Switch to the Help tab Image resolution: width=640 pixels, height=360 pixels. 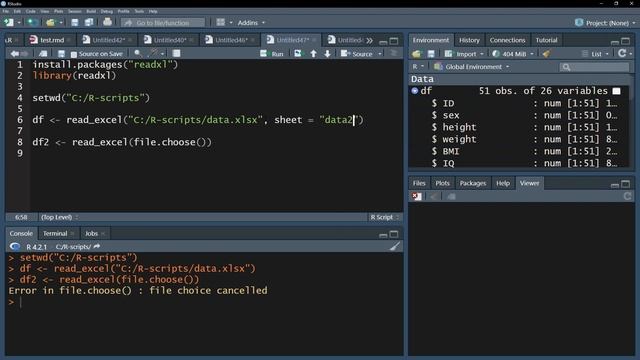(503, 183)
